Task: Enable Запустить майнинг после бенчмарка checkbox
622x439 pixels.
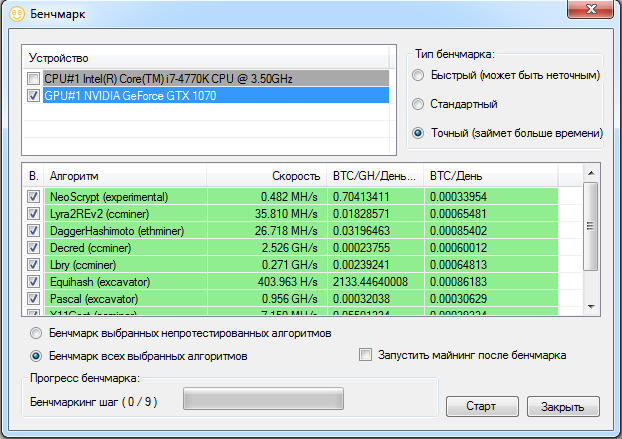Action: pos(365,355)
